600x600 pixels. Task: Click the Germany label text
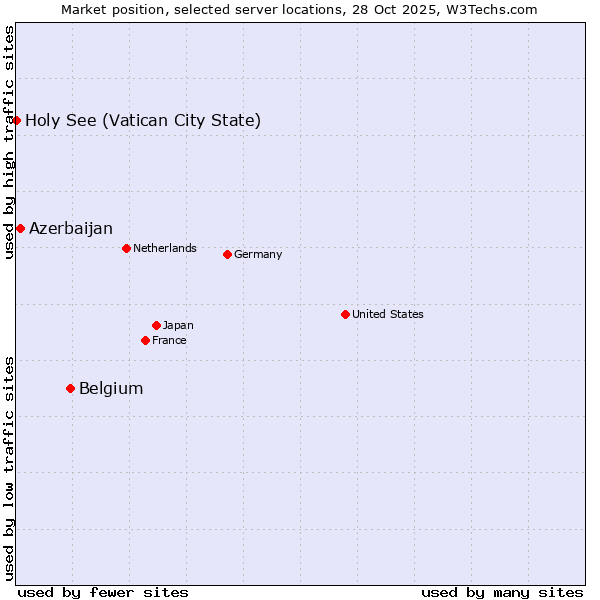258,255
